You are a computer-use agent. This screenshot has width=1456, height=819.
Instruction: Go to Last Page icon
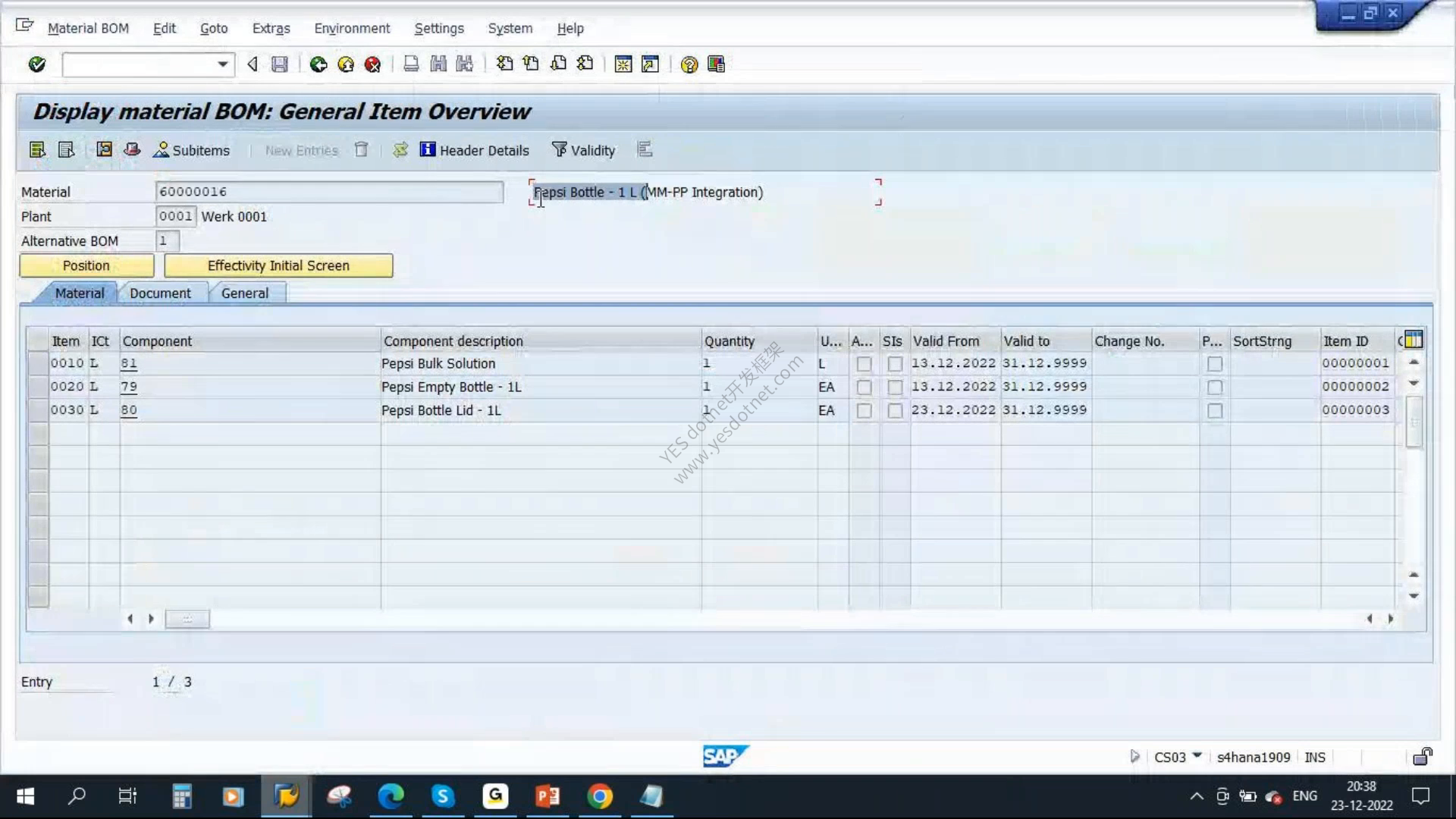[585, 64]
